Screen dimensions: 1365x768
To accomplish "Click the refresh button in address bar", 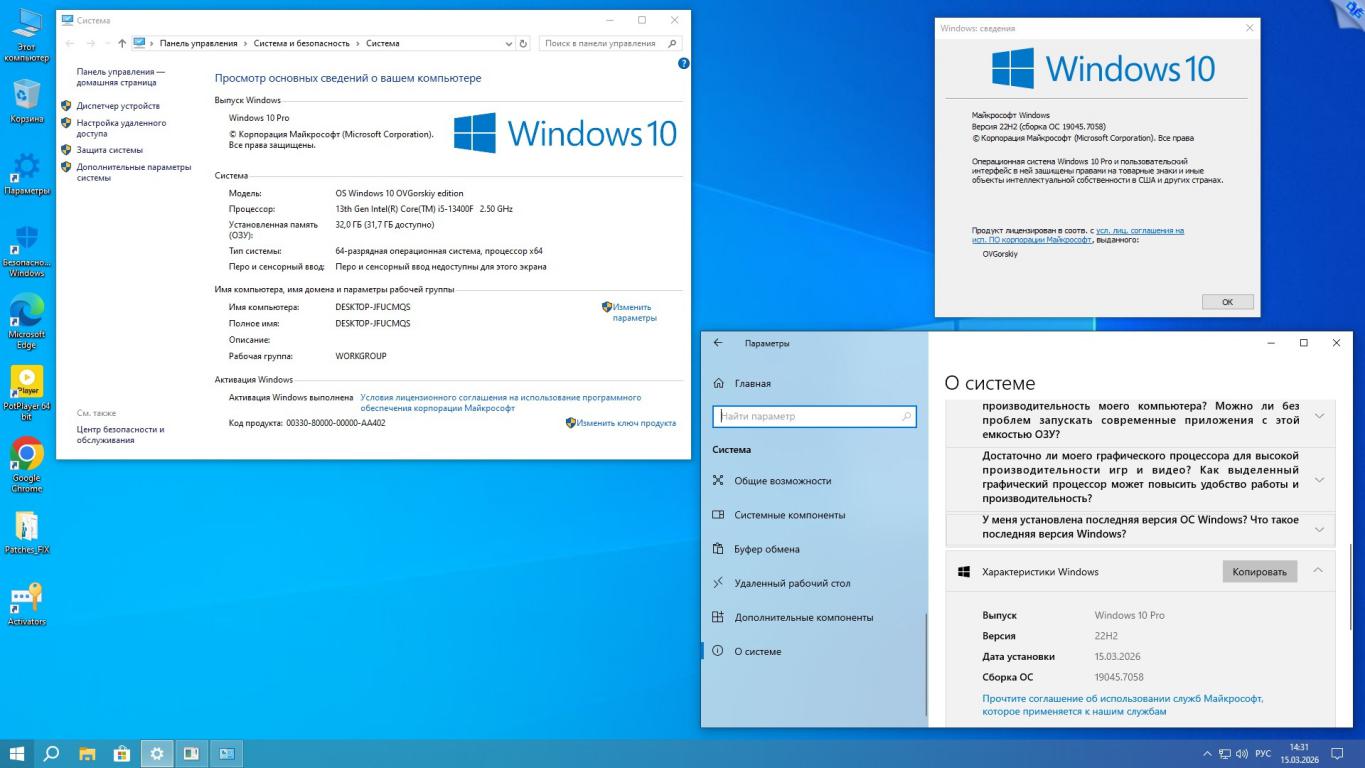I will click(523, 44).
